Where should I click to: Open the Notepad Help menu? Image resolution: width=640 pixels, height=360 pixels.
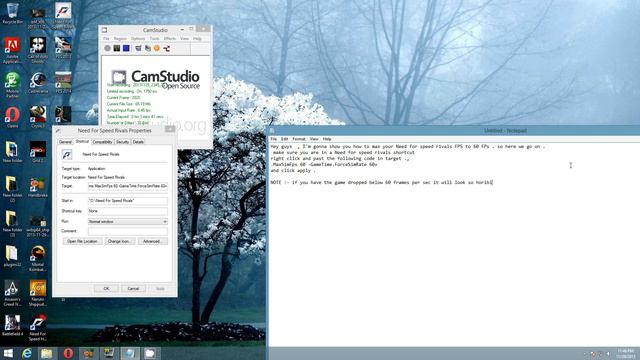coord(327,139)
